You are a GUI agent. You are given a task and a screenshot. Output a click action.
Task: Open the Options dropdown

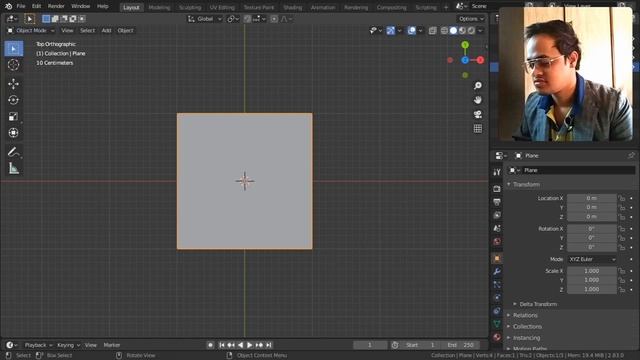471,19
